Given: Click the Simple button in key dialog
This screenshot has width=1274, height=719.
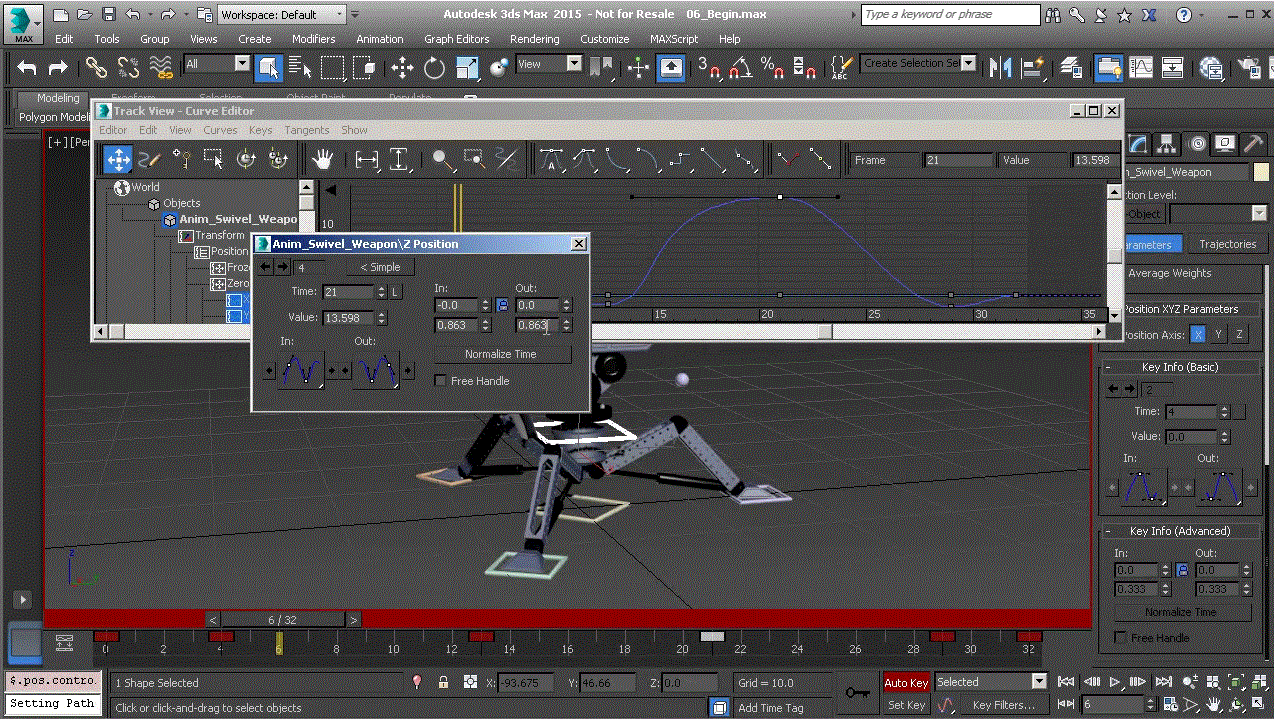Looking at the screenshot, I should [380, 267].
